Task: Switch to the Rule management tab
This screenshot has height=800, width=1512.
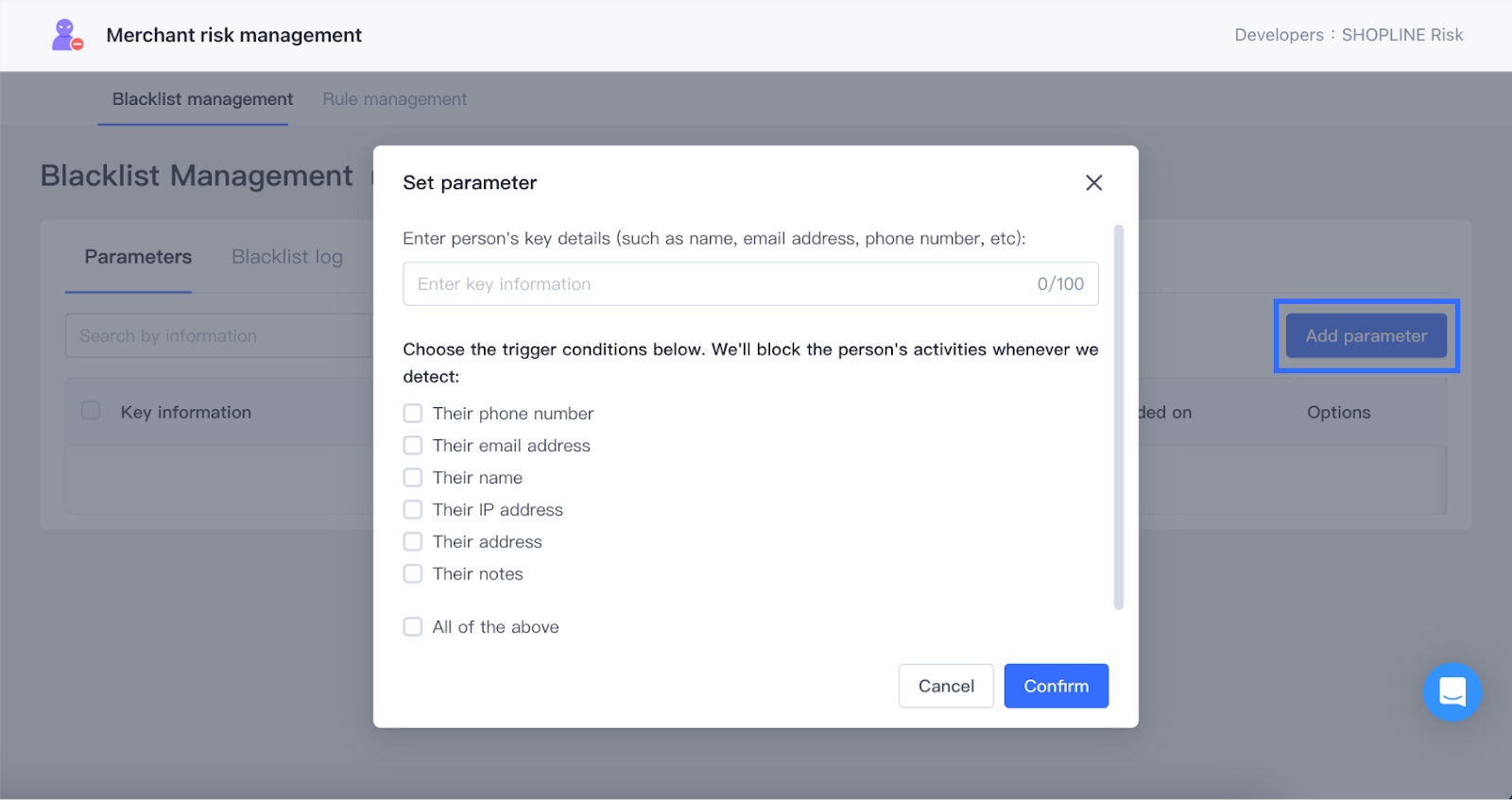Action: [394, 99]
